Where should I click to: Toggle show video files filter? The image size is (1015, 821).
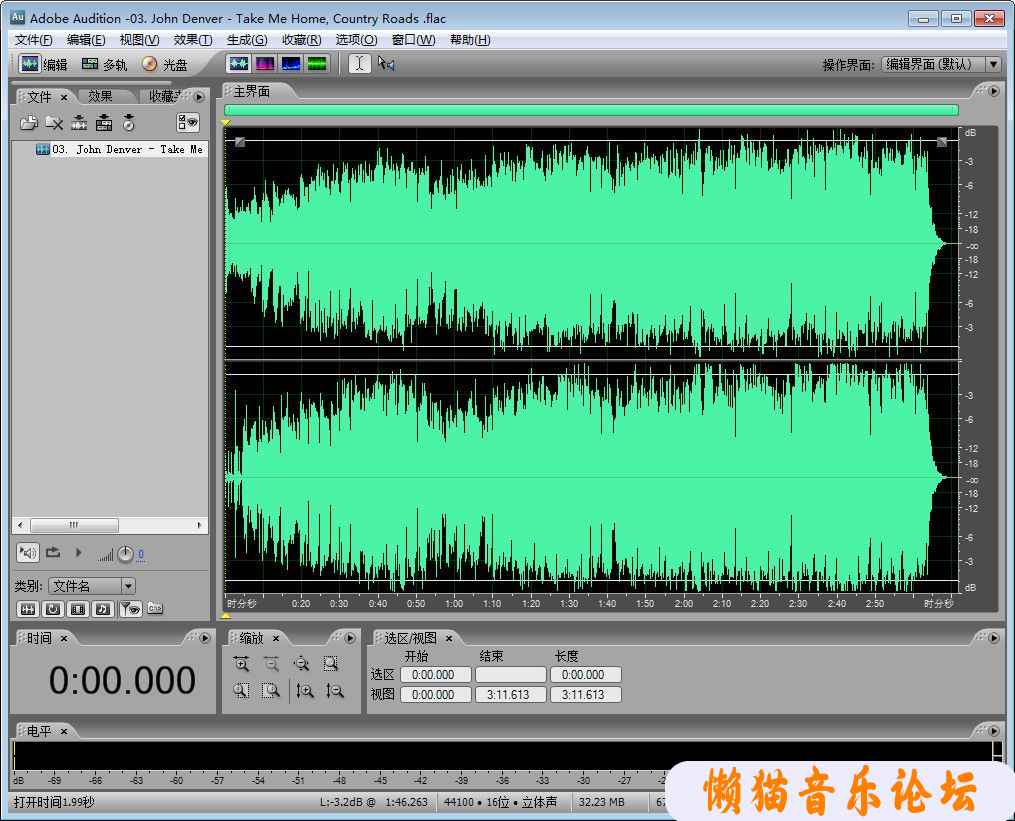point(78,609)
